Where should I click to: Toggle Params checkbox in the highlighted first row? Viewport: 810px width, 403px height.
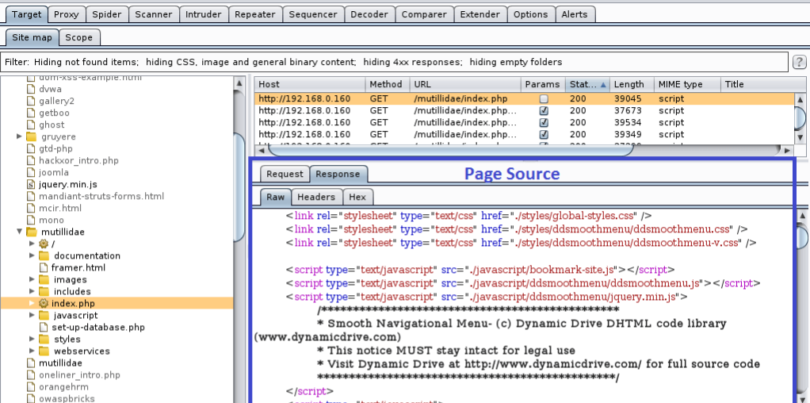pos(544,99)
